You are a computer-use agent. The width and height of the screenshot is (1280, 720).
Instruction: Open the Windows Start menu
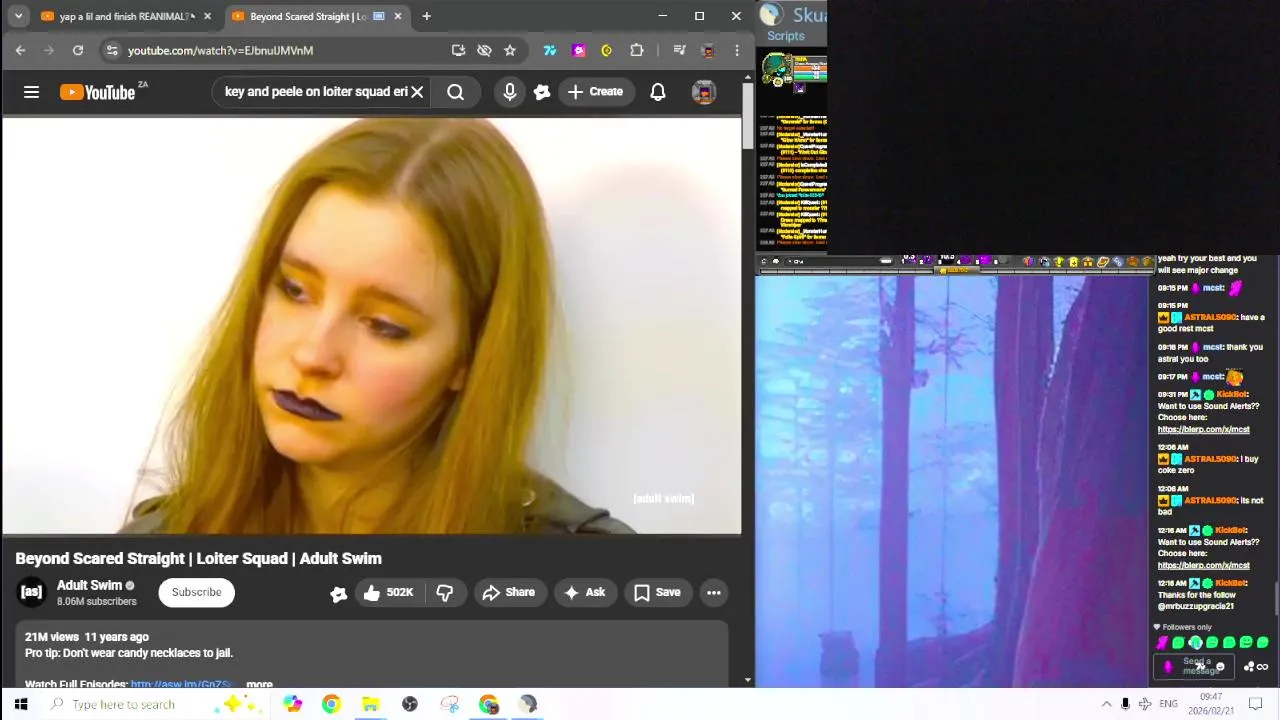click(x=20, y=704)
